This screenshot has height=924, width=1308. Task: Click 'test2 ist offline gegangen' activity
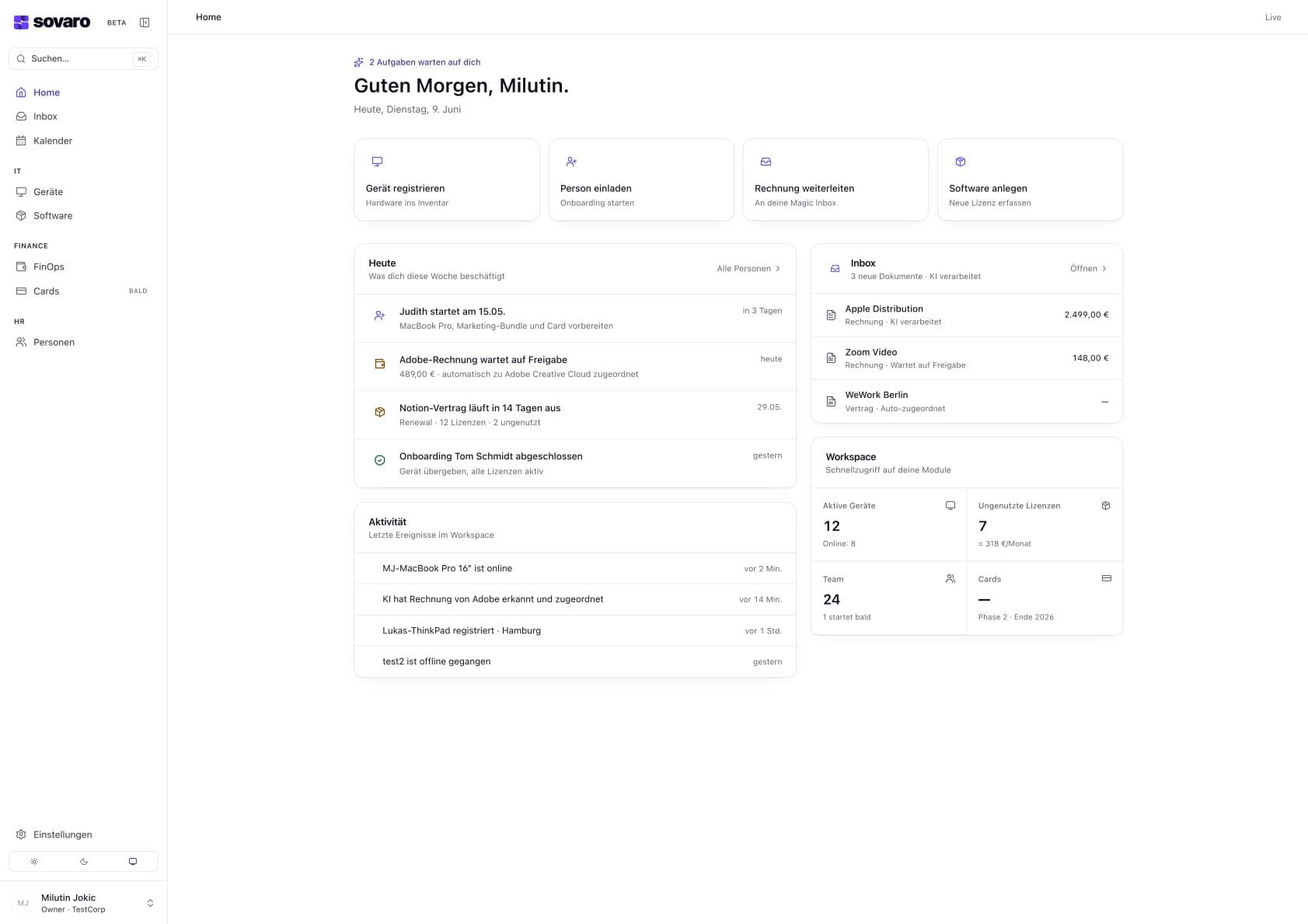[x=575, y=661]
